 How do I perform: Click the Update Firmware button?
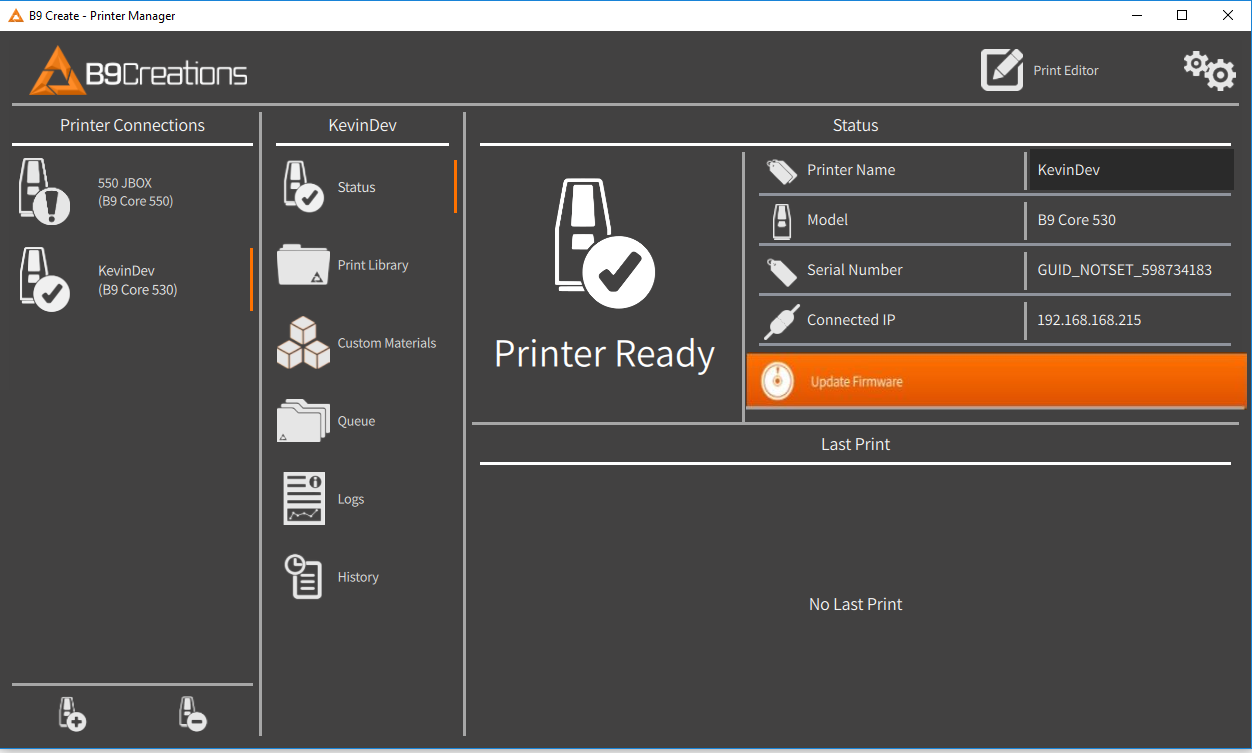[997, 381]
